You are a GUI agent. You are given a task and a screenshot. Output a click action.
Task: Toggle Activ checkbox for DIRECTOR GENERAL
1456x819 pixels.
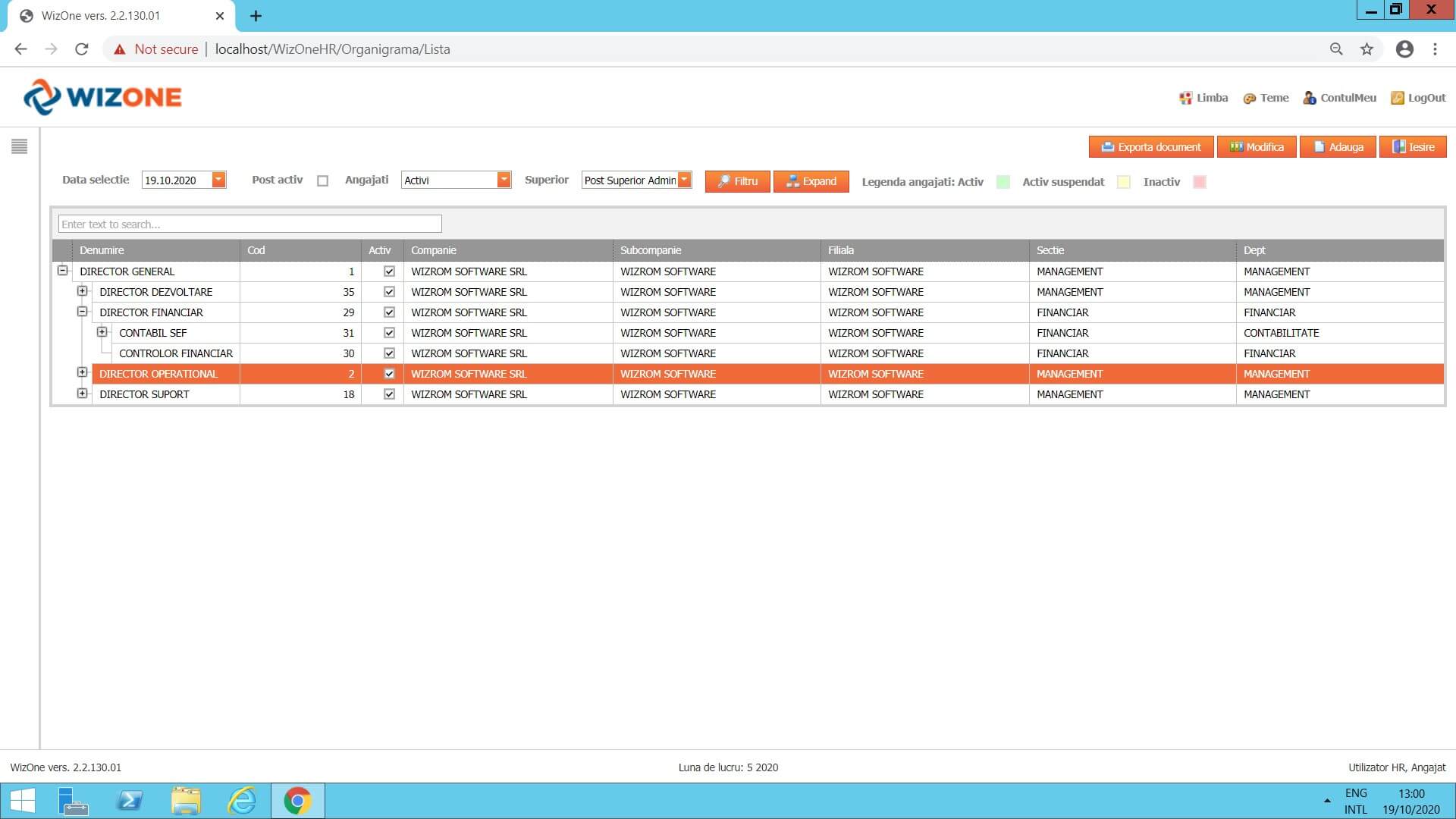[x=389, y=271]
